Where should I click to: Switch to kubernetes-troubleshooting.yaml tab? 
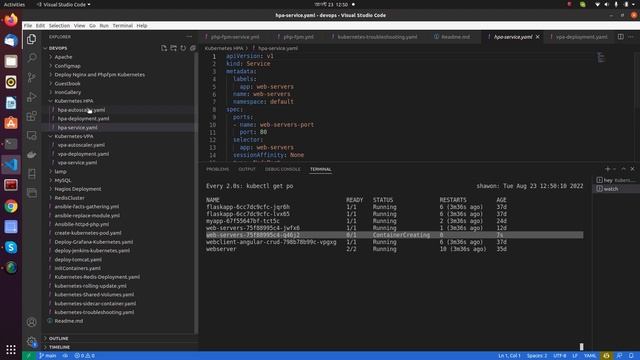(377, 37)
